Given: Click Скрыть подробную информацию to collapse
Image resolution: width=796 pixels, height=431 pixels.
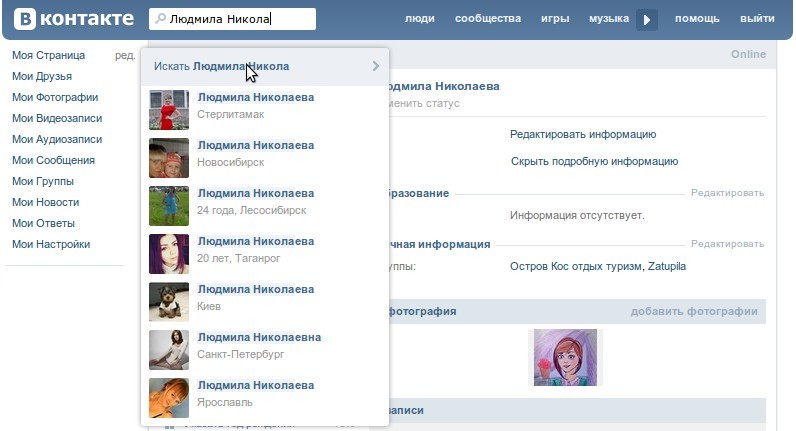Looking at the screenshot, I should (594, 161).
